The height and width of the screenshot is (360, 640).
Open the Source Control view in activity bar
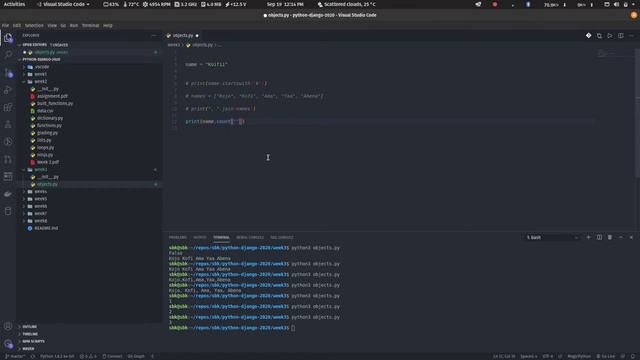coord(8,73)
